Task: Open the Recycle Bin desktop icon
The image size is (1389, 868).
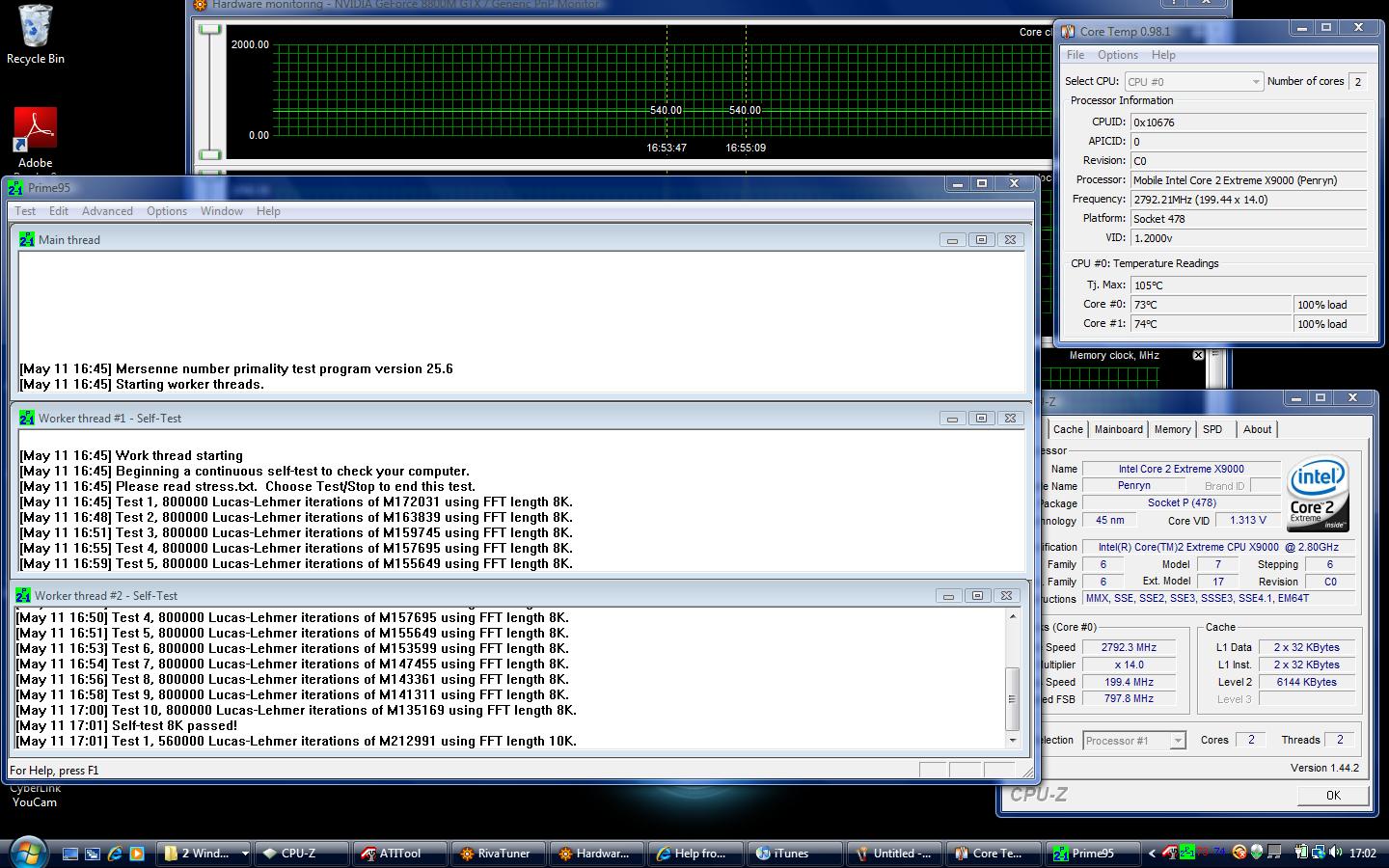Action: click(35, 35)
